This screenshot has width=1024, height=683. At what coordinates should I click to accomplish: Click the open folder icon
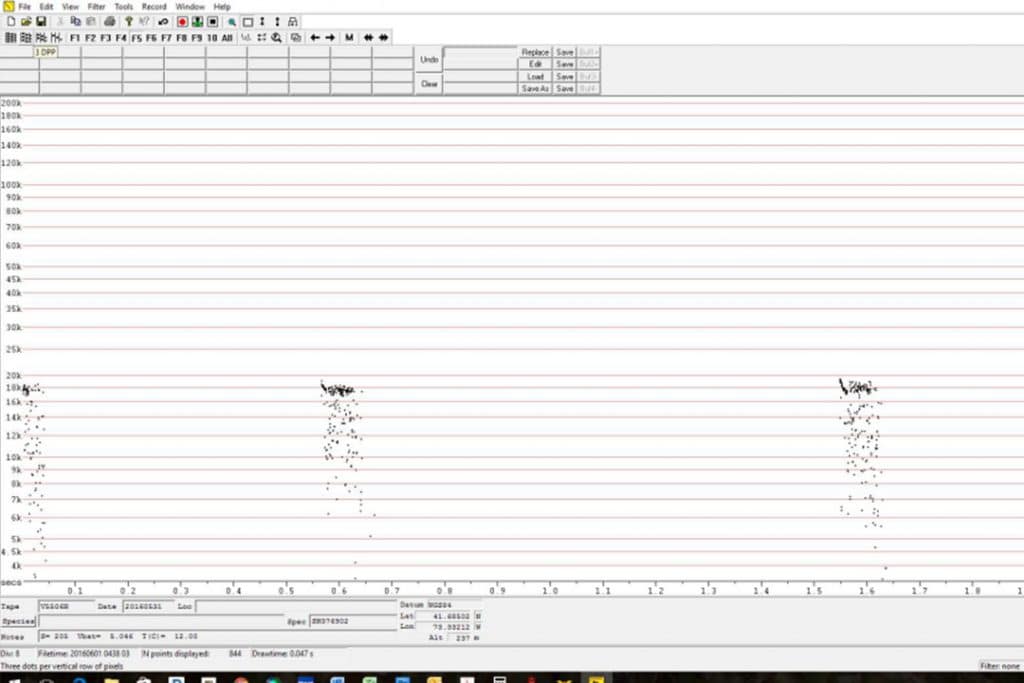click(x=26, y=22)
